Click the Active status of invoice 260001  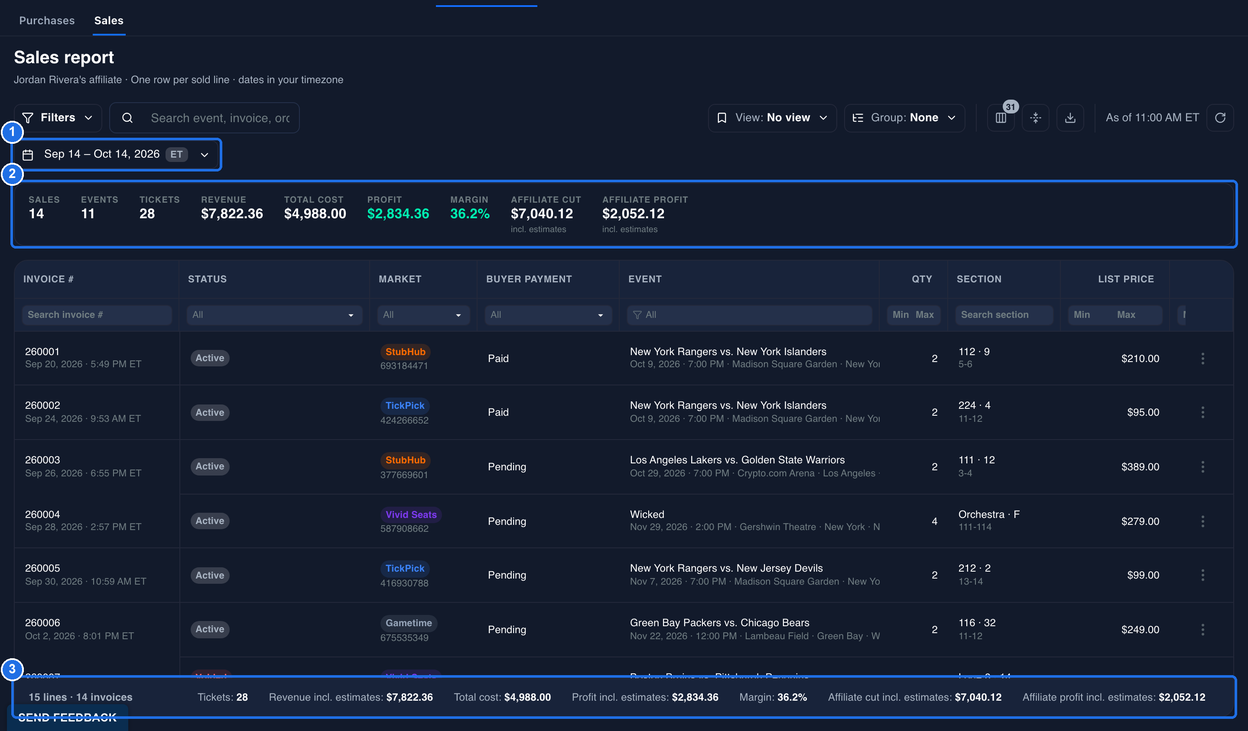point(210,358)
